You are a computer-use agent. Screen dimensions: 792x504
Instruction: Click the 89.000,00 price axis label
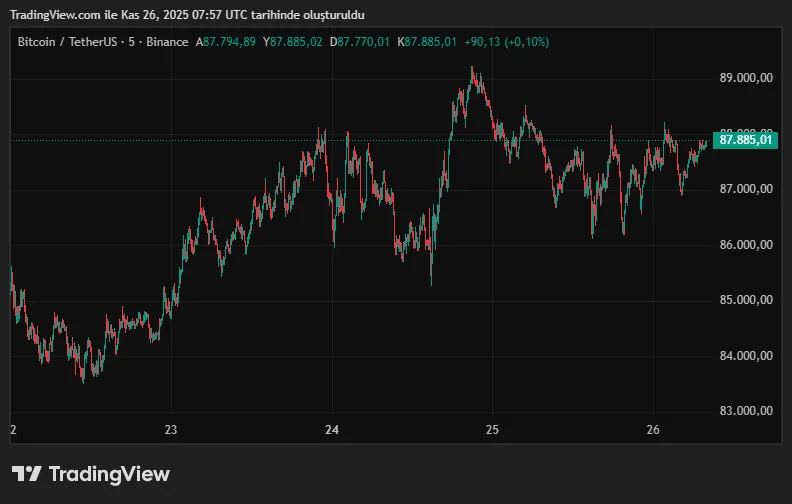tap(746, 78)
